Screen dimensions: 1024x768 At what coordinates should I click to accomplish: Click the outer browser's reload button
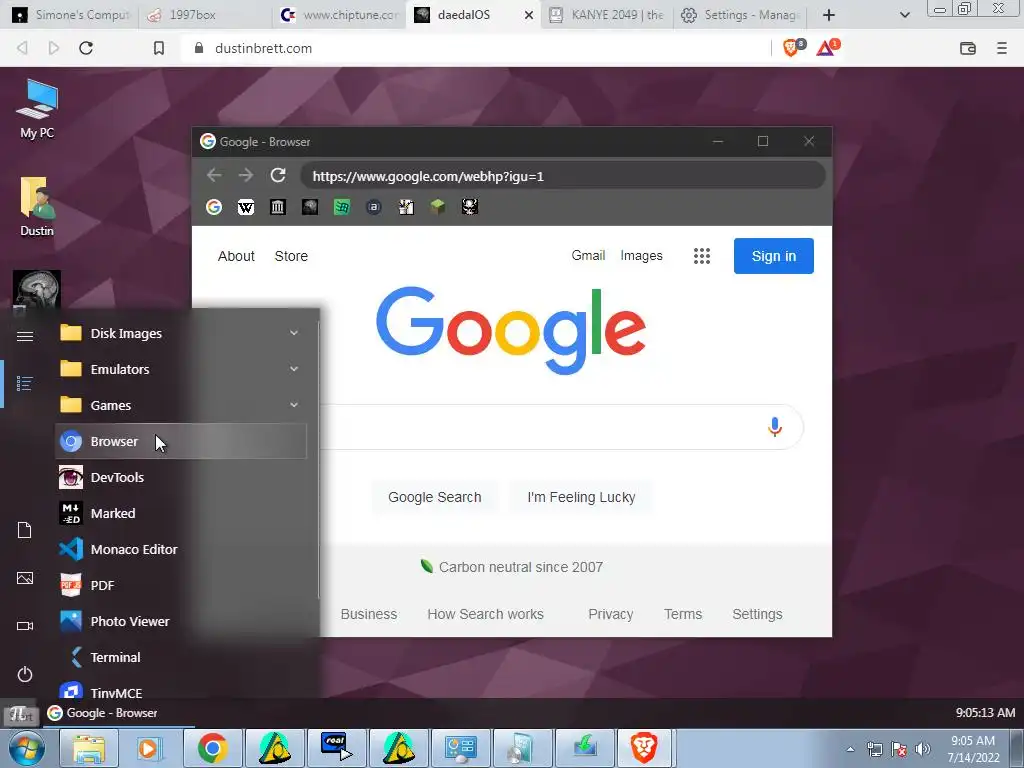click(x=86, y=48)
